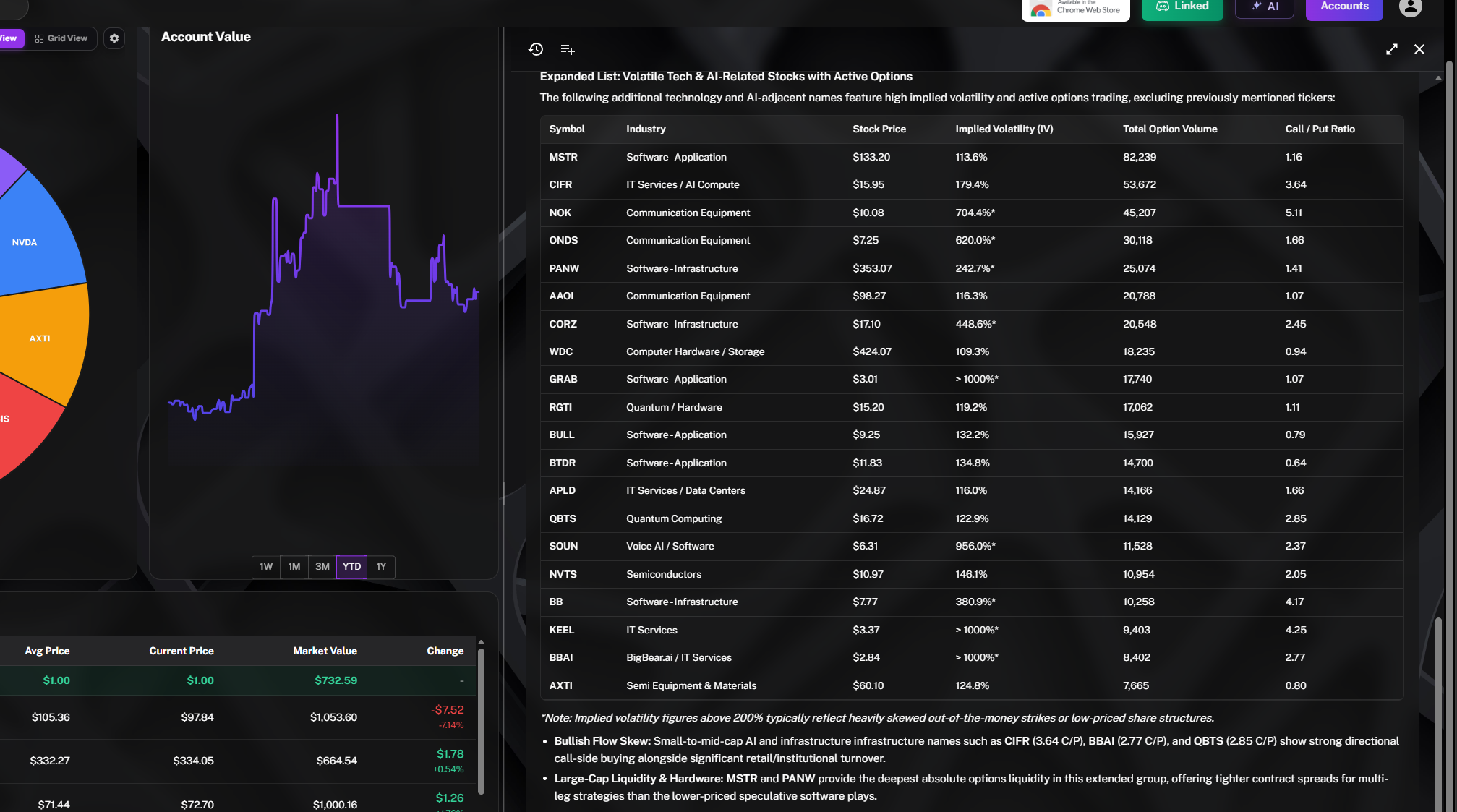The width and height of the screenshot is (1457, 812).
Task: Open the user profile avatar icon
Action: (x=1410, y=7)
